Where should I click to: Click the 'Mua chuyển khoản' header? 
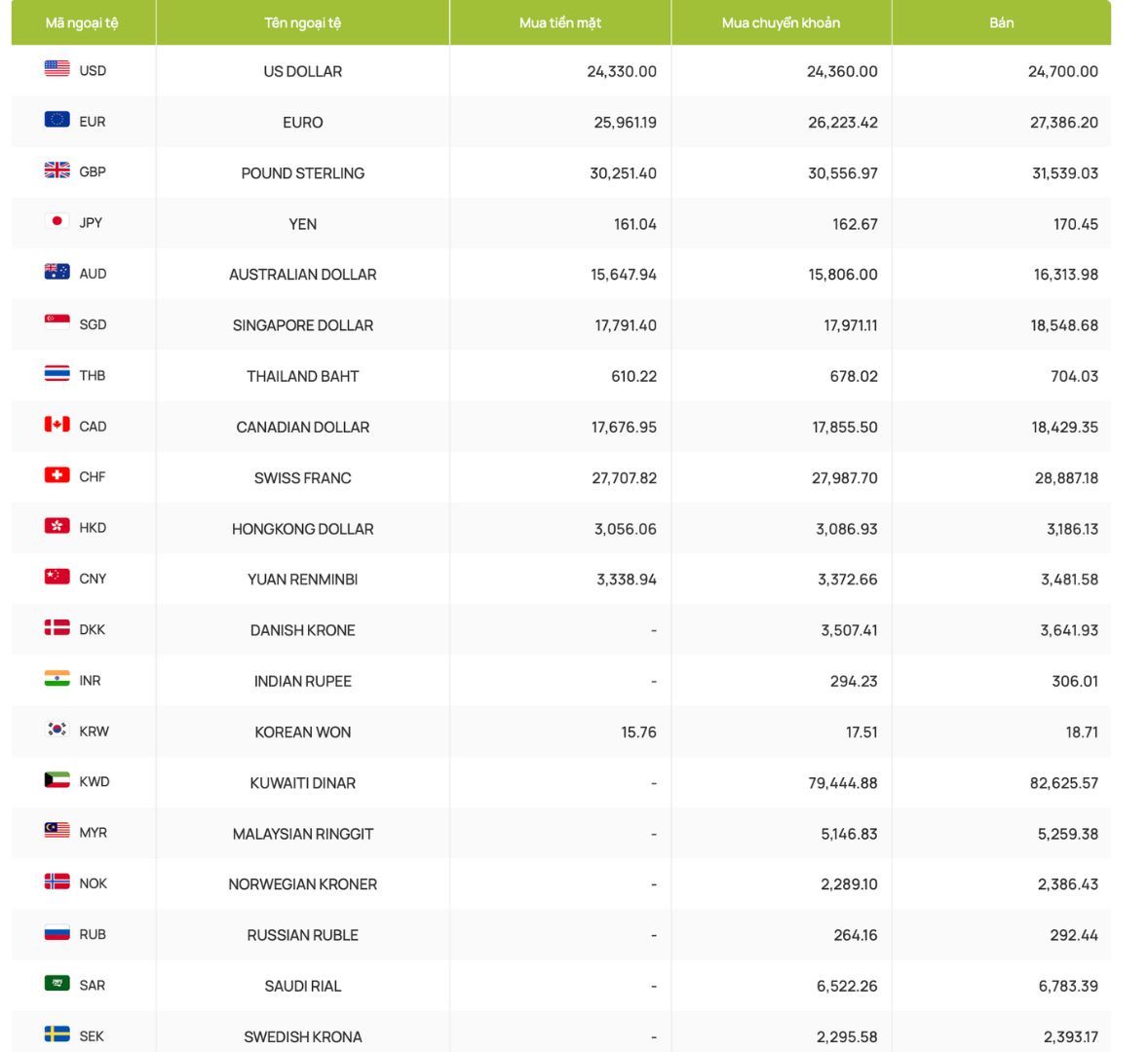point(781,22)
